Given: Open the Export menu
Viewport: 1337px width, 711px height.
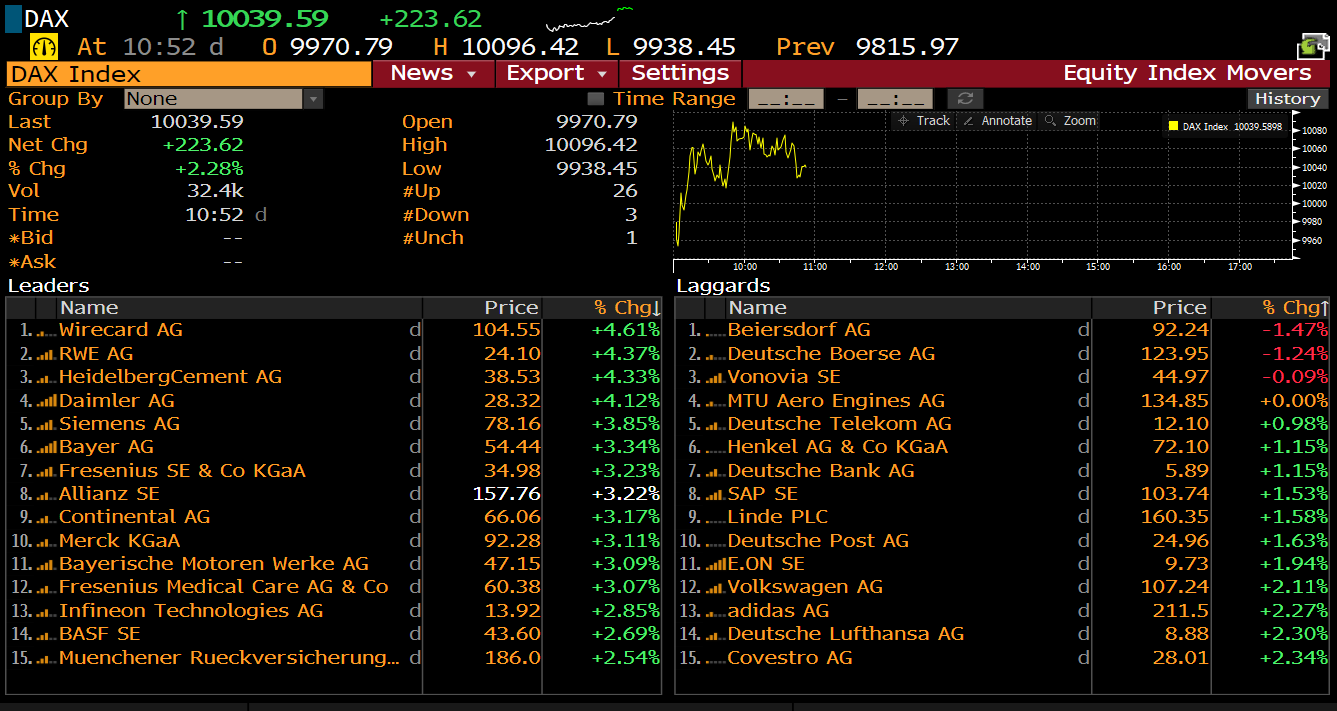Looking at the screenshot, I should pos(557,73).
